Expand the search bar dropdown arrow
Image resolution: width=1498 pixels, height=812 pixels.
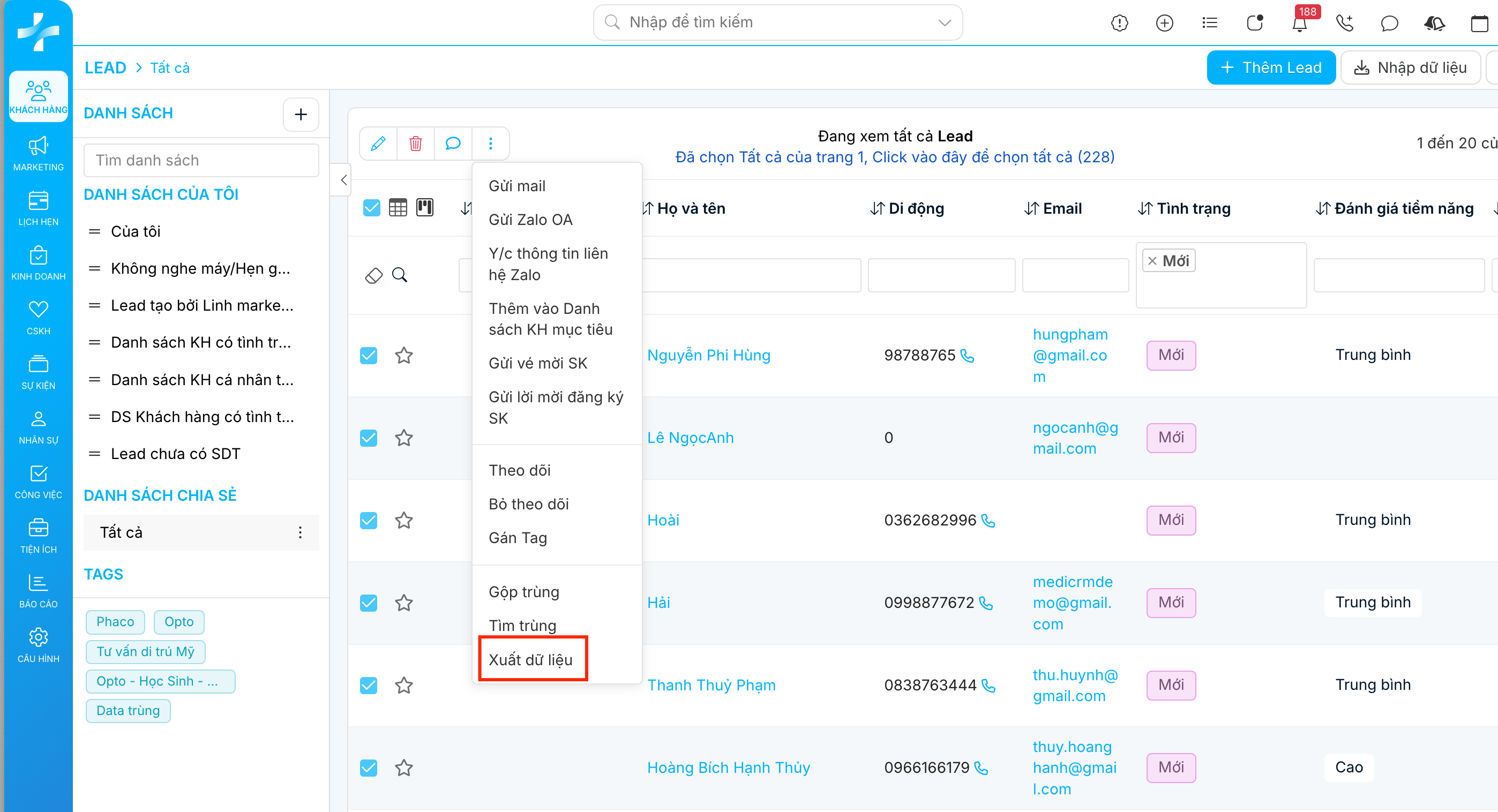point(945,22)
